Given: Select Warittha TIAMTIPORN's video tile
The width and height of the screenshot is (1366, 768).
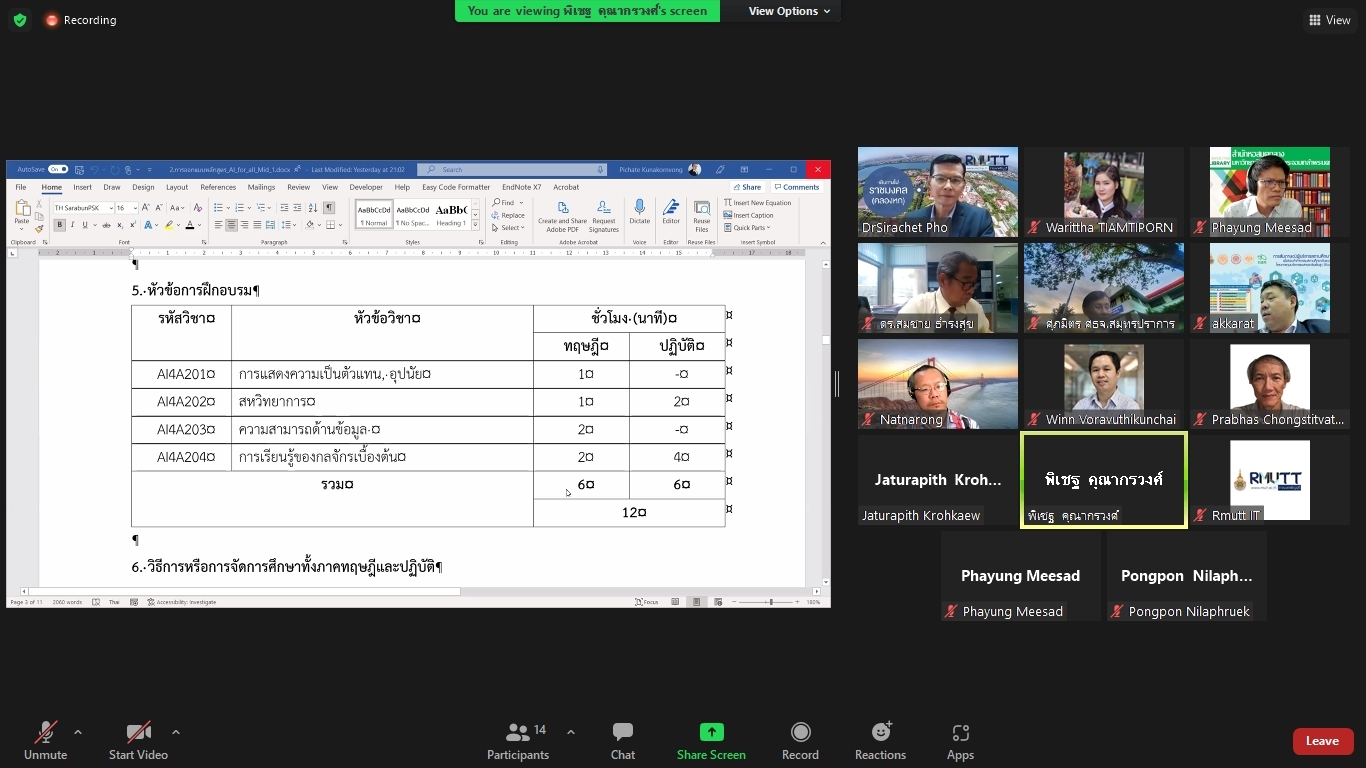Looking at the screenshot, I should point(1103,192).
